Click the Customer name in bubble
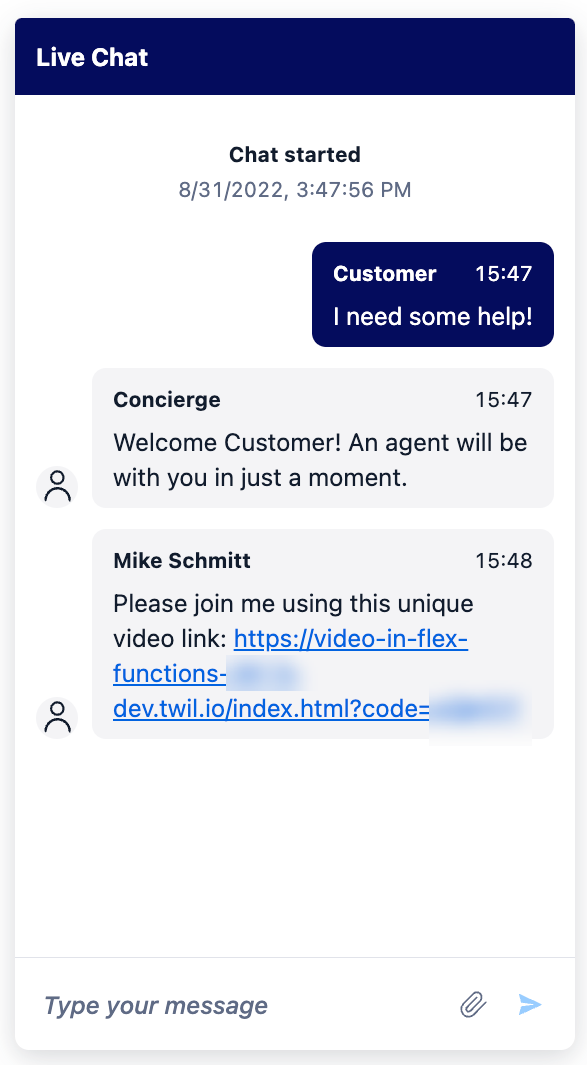 click(x=385, y=274)
